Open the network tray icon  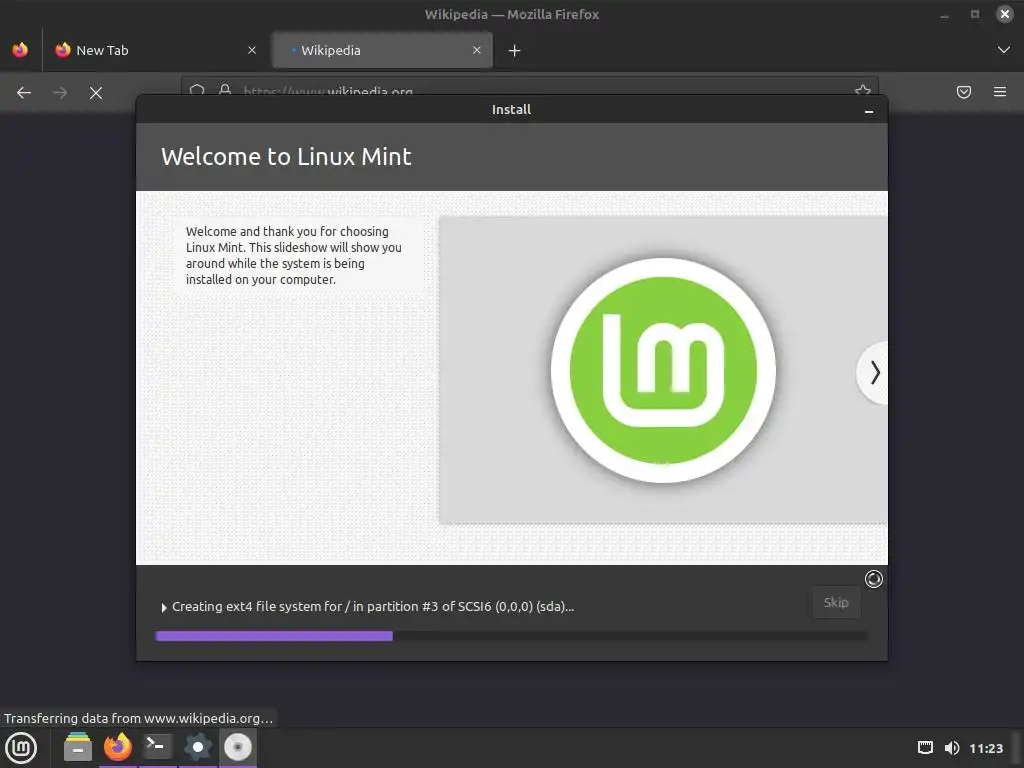point(925,748)
